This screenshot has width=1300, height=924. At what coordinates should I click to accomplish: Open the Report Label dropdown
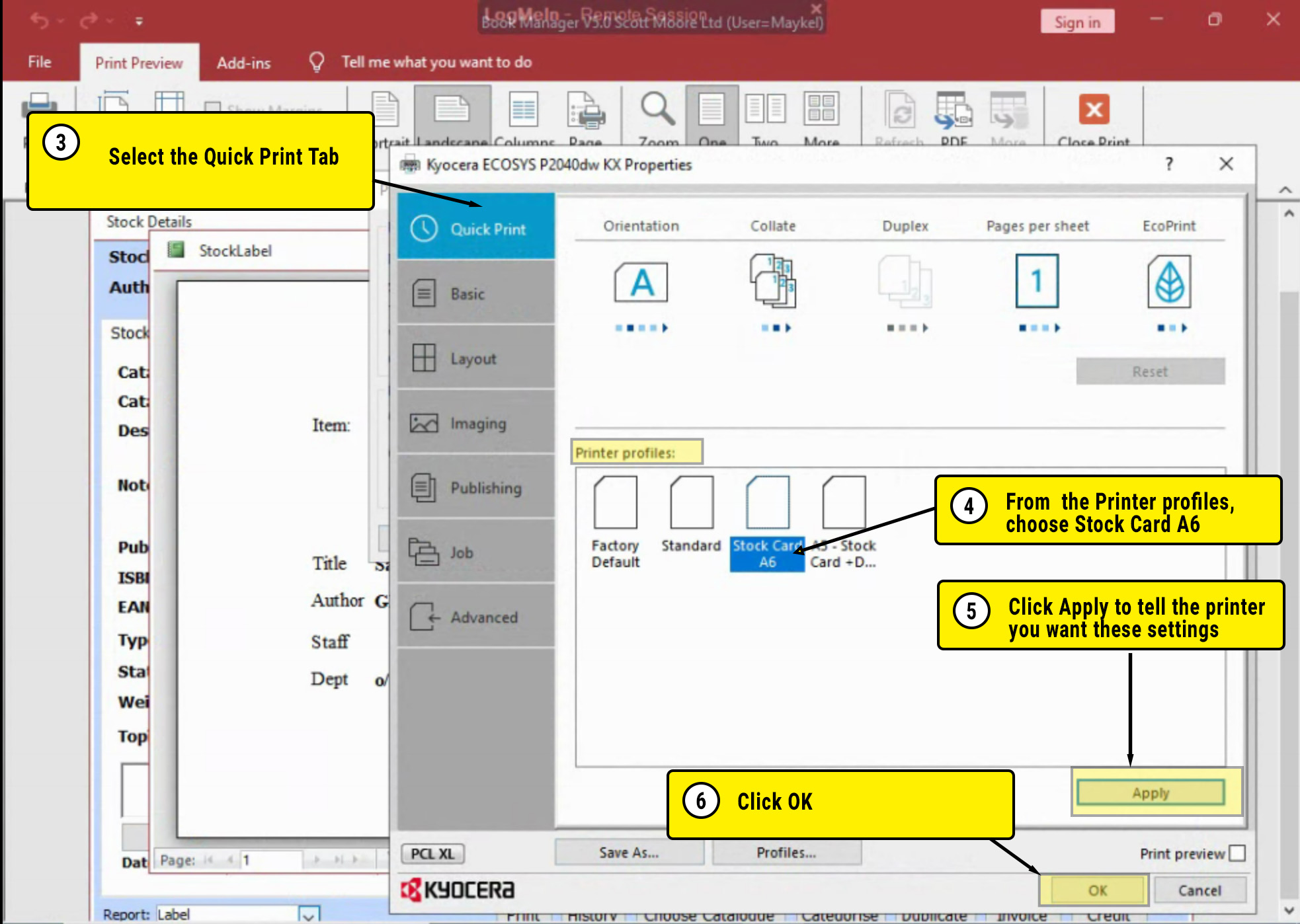(309, 915)
